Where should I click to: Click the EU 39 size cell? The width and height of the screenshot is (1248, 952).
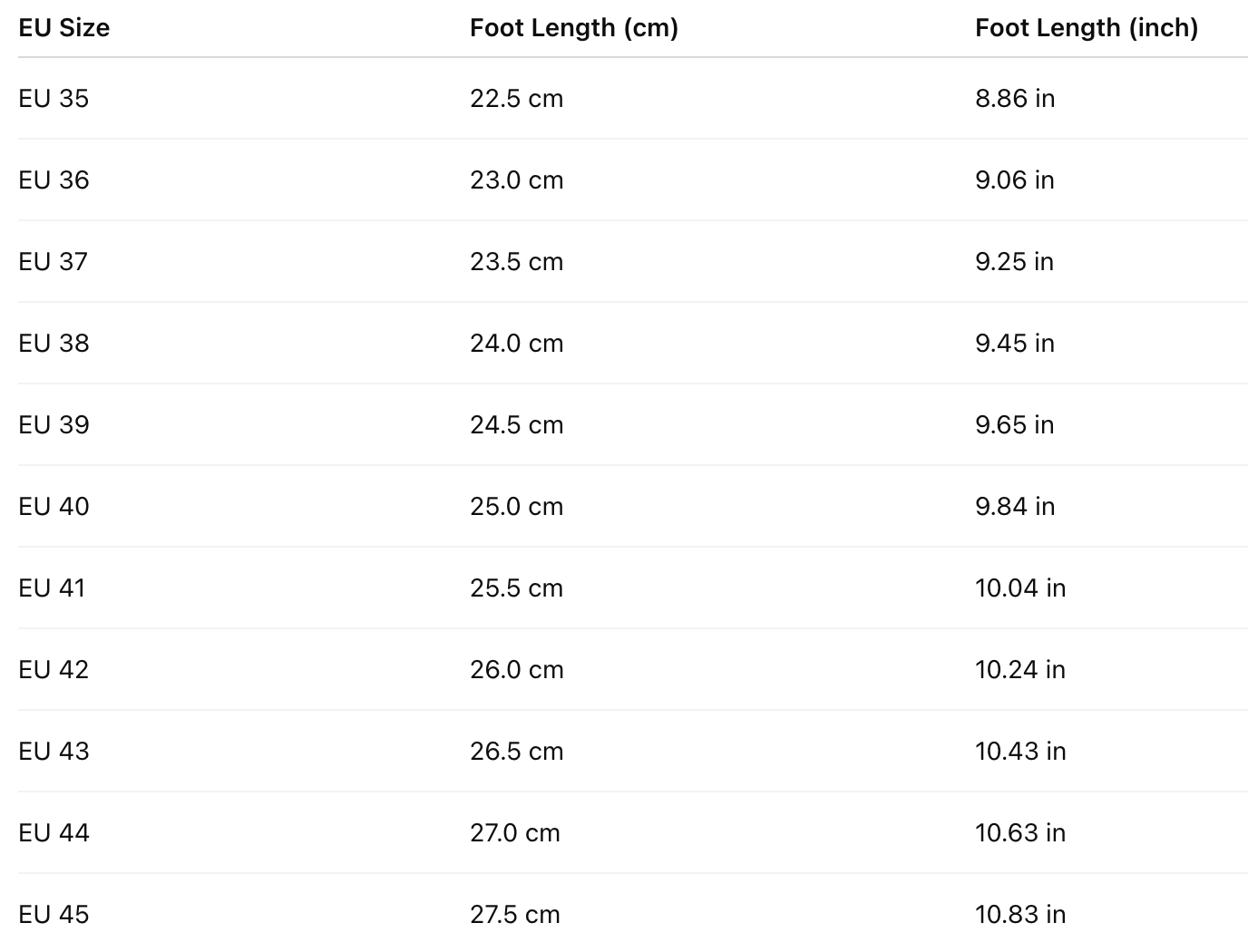[x=54, y=425]
